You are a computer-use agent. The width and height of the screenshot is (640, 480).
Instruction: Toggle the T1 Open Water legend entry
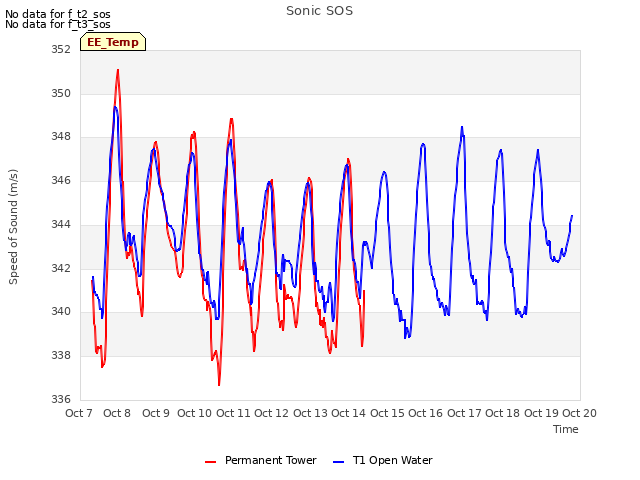coord(383,460)
